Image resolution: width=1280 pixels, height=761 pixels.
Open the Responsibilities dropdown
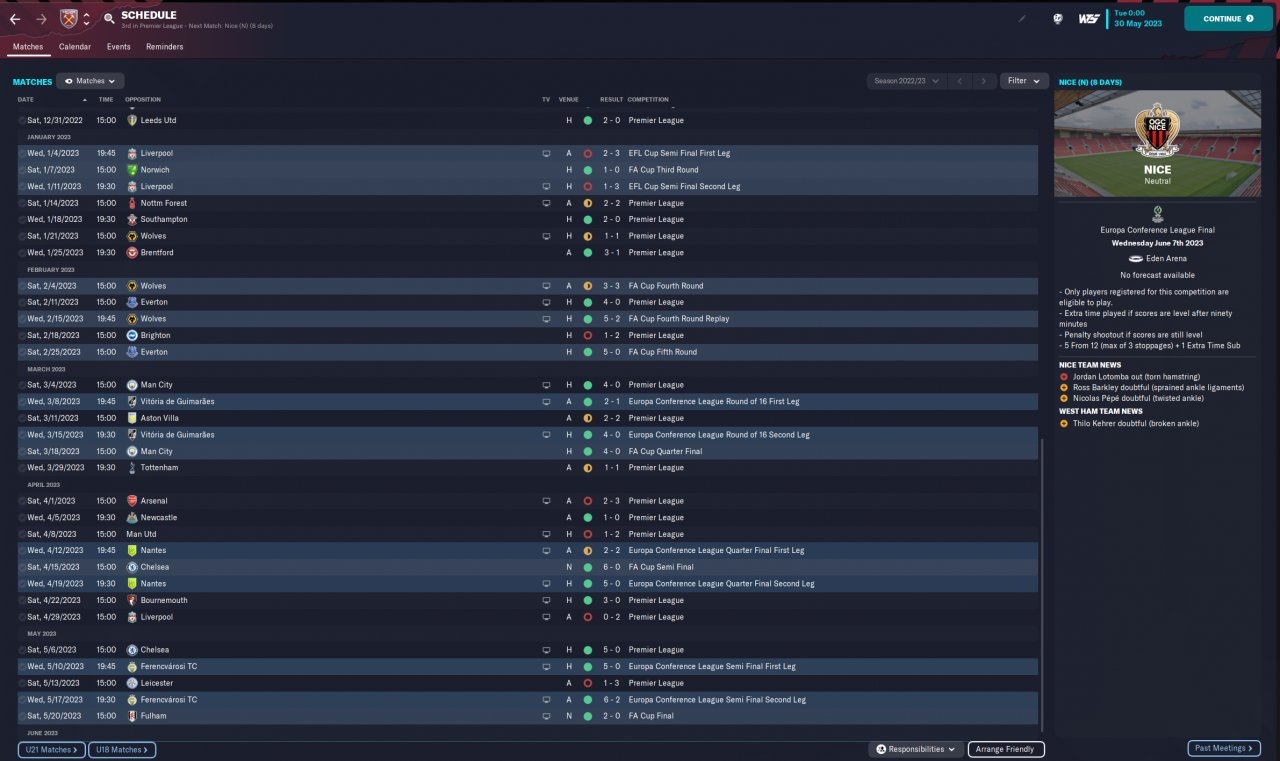point(916,749)
